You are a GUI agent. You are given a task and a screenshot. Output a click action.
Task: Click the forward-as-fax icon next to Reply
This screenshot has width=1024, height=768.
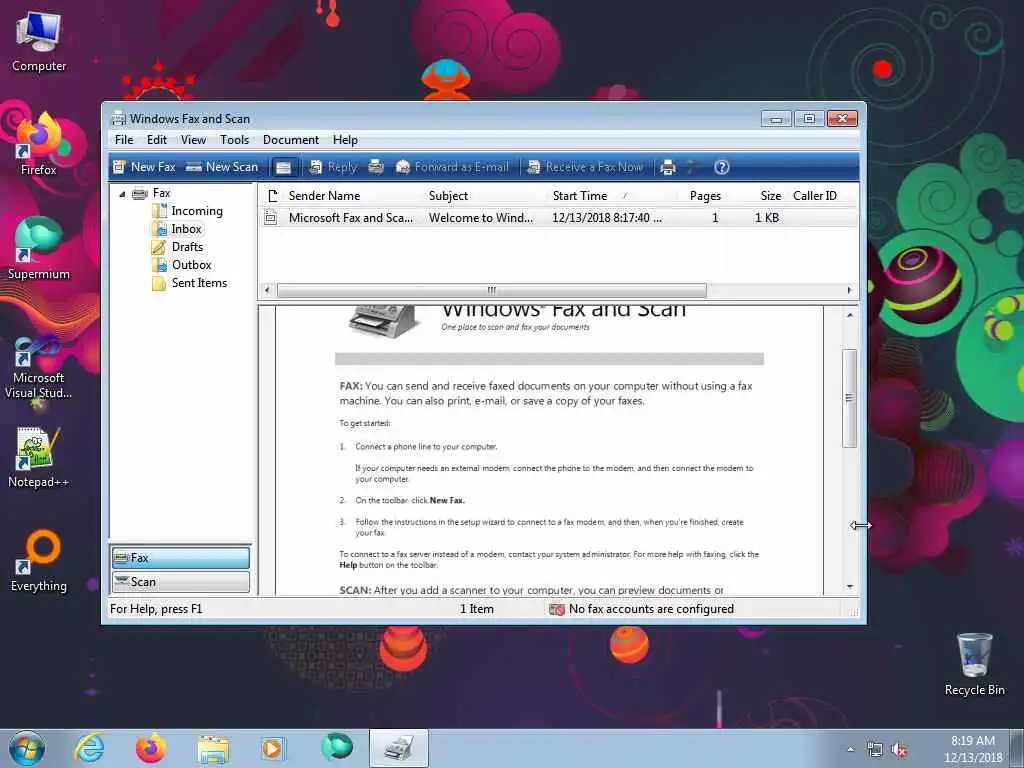[376, 167]
